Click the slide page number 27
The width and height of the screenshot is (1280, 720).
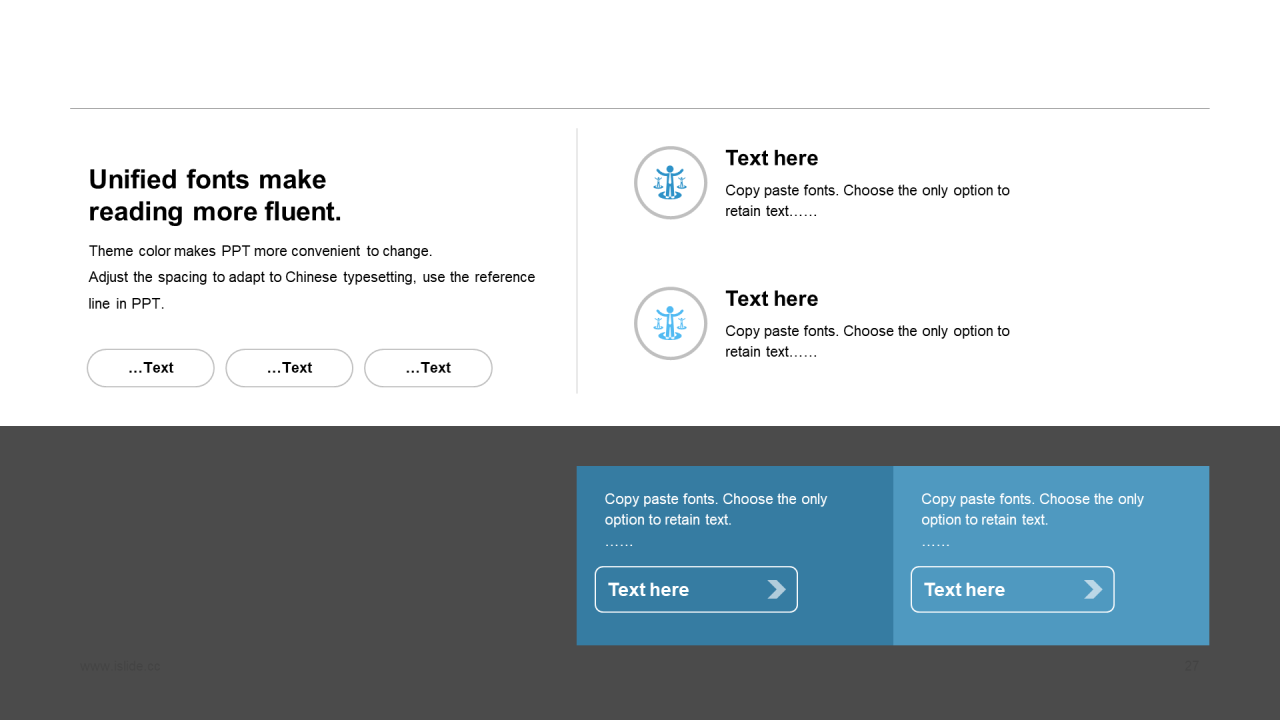click(x=1191, y=666)
